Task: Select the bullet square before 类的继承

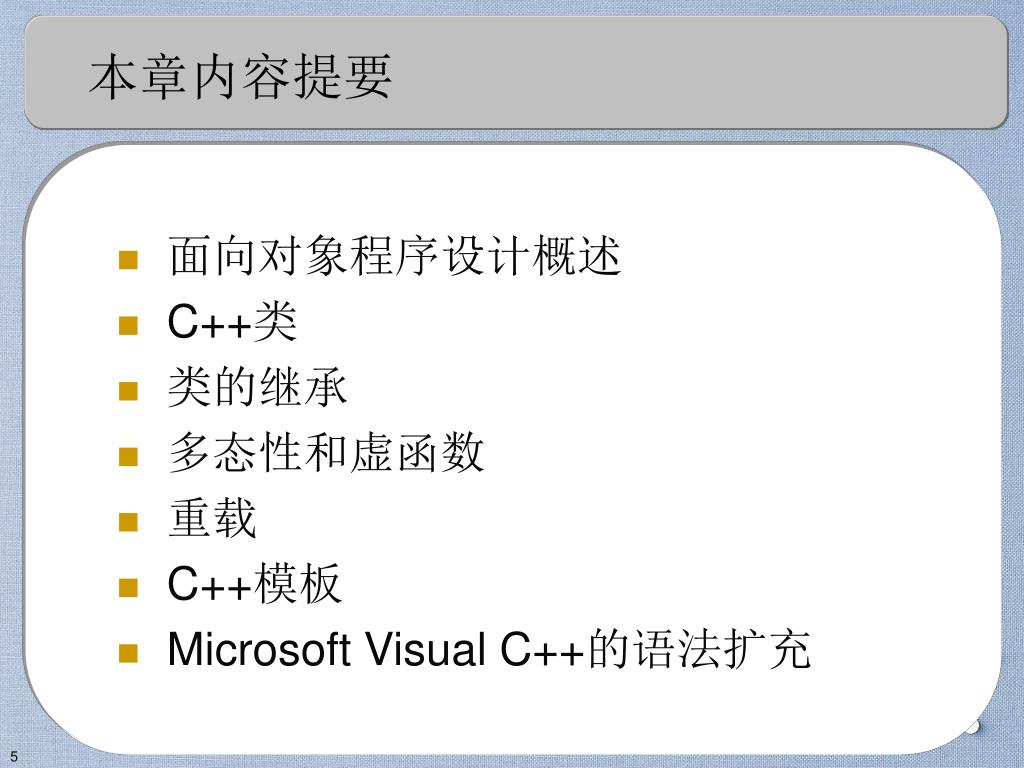Action: coord(128,391)
